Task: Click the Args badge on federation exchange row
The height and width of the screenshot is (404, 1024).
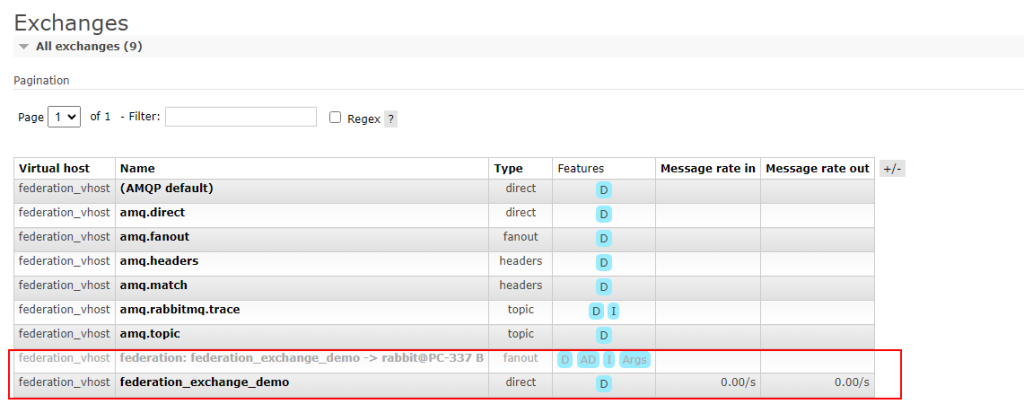Action: click(634, 359)
